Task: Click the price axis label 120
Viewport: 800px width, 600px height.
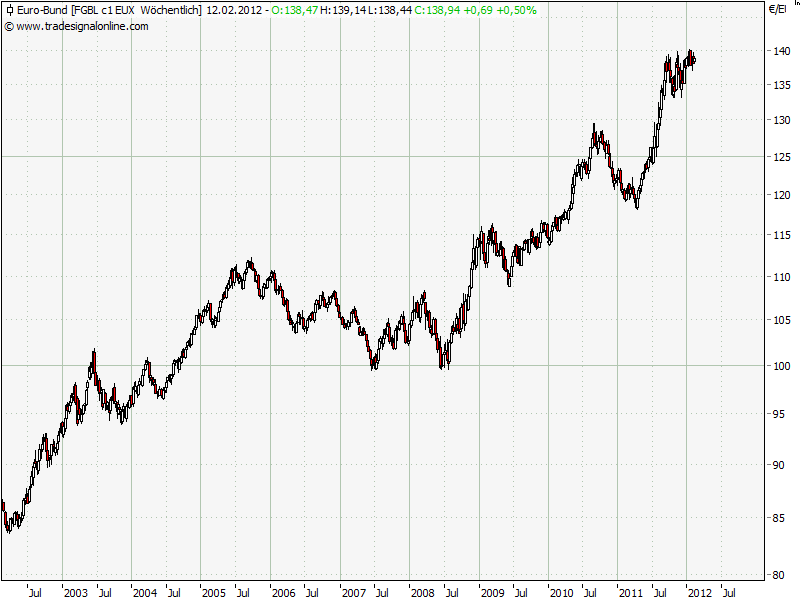Action: point(782,195)
